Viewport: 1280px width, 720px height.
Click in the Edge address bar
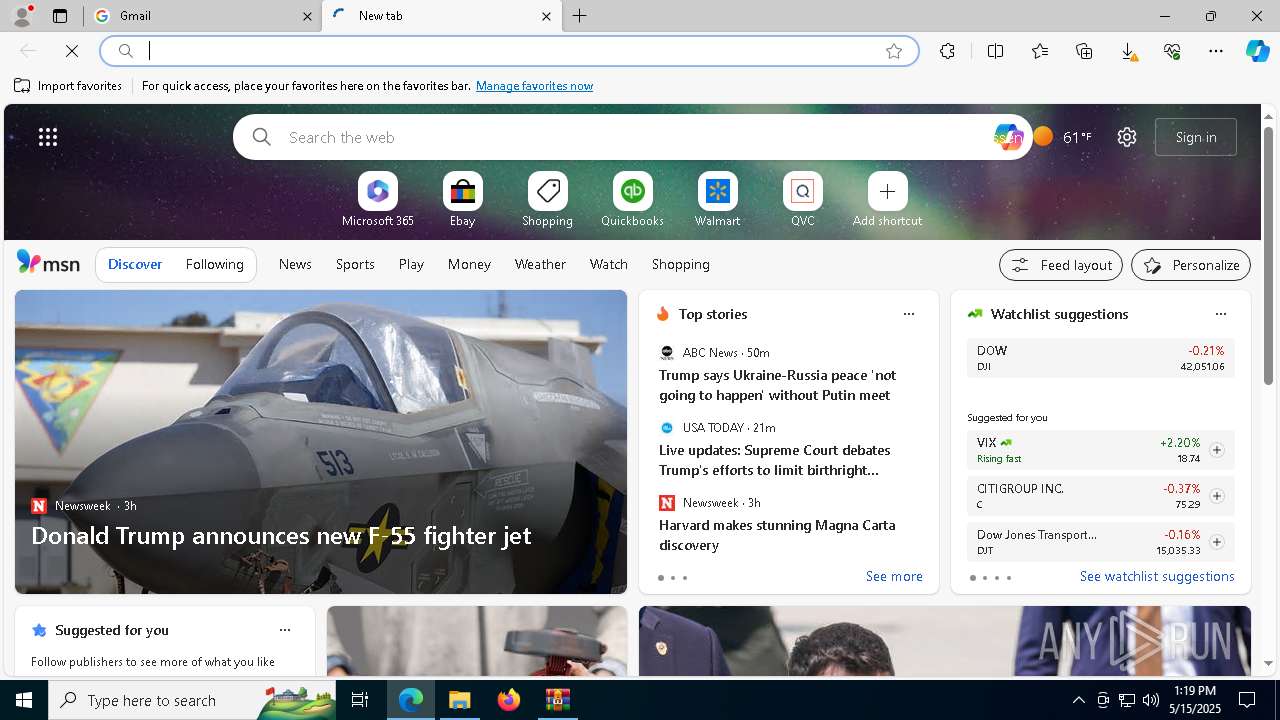pos(510,51)
